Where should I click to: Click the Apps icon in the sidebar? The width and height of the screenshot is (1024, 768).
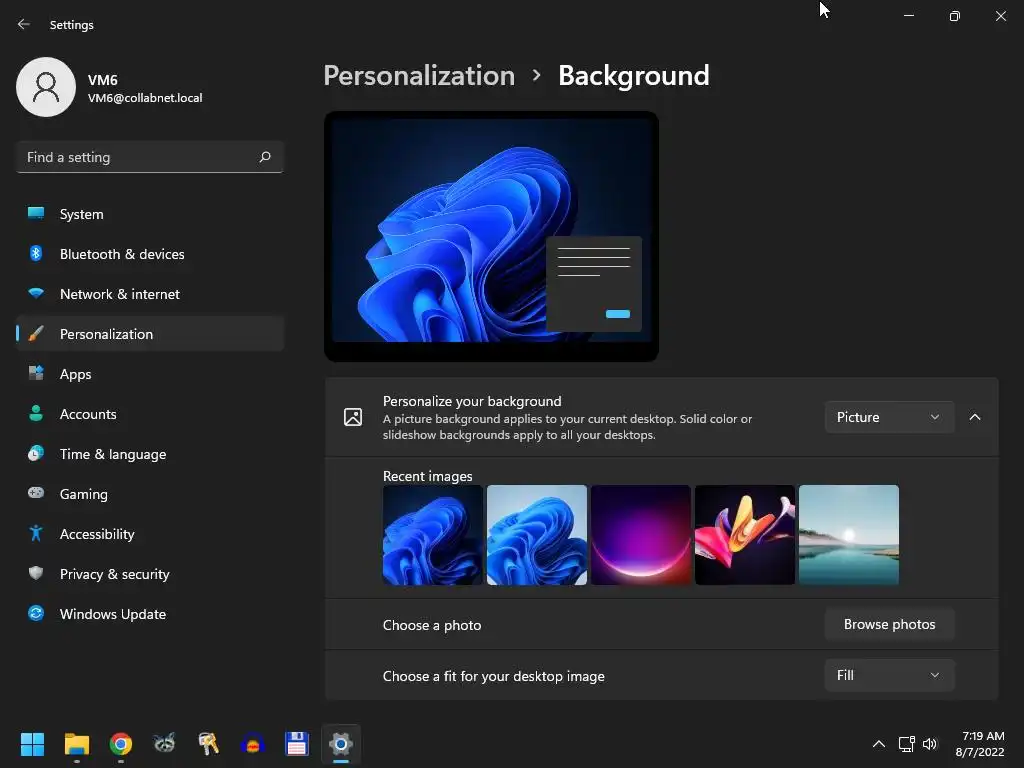click(x=36, y=374)
